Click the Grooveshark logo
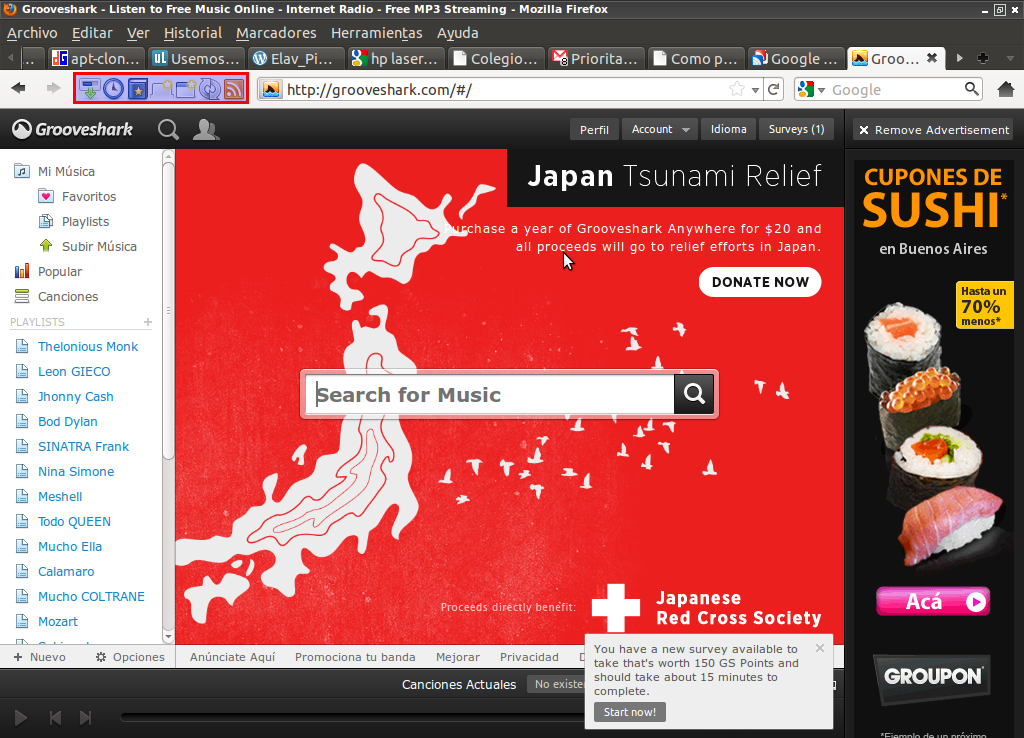Image resolution: width=1024 pixels, height=738 pixels. point(72,129)
